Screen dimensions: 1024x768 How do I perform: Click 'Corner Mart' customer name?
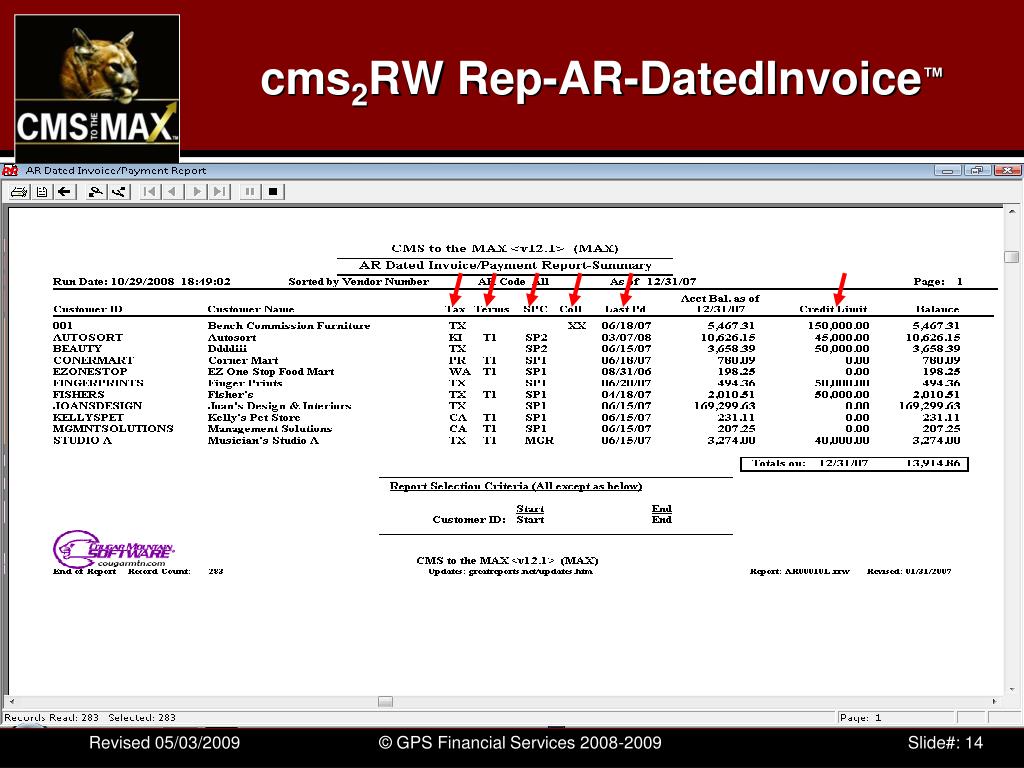click(243, 360)
